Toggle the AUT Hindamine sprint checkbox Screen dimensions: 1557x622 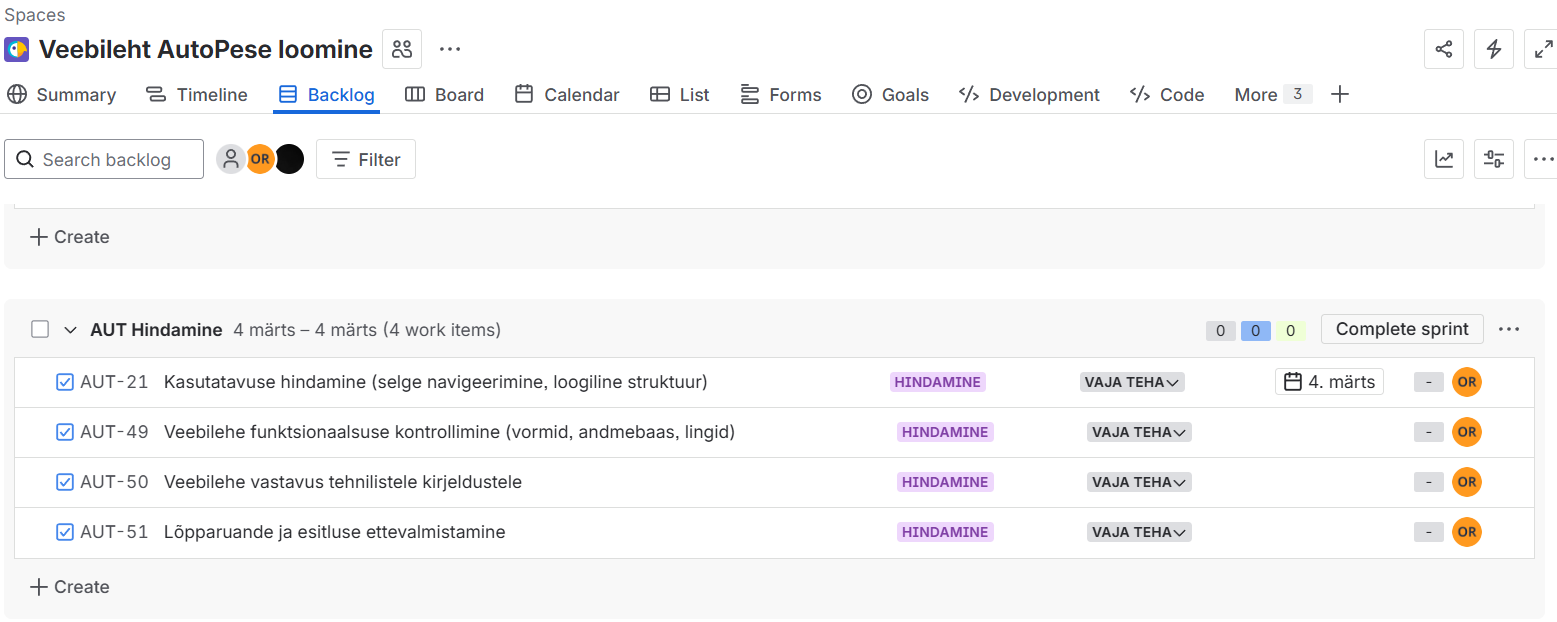(40, 329)
